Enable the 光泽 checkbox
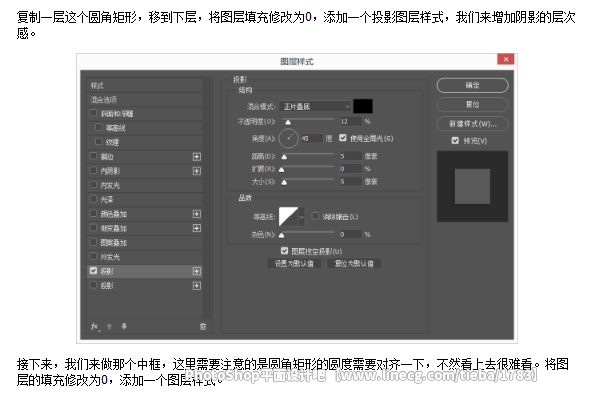The height and width of the screenshot is (394, 593). [93, 199]
